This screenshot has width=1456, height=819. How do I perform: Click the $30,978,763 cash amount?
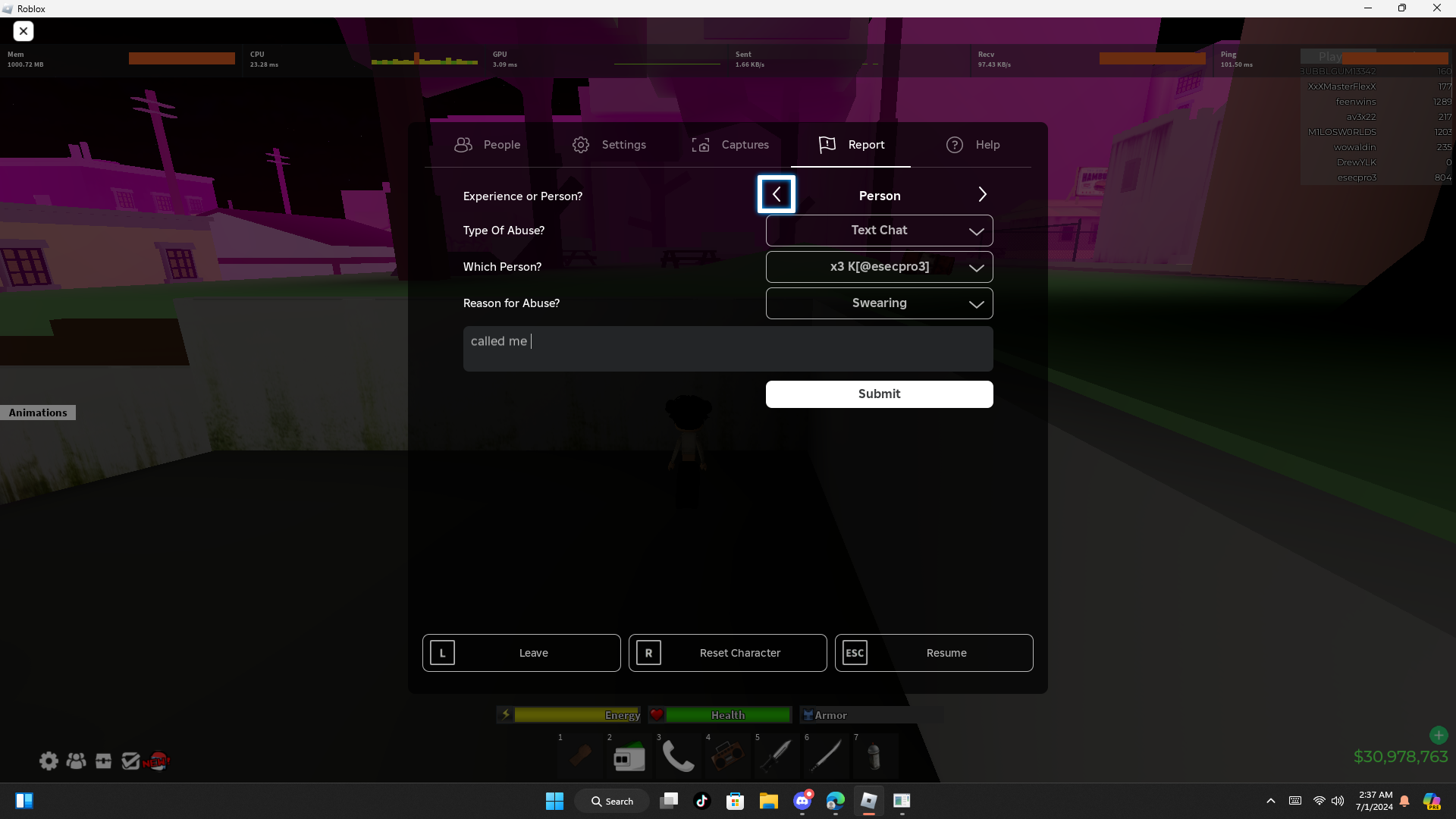coord(1401,757)
